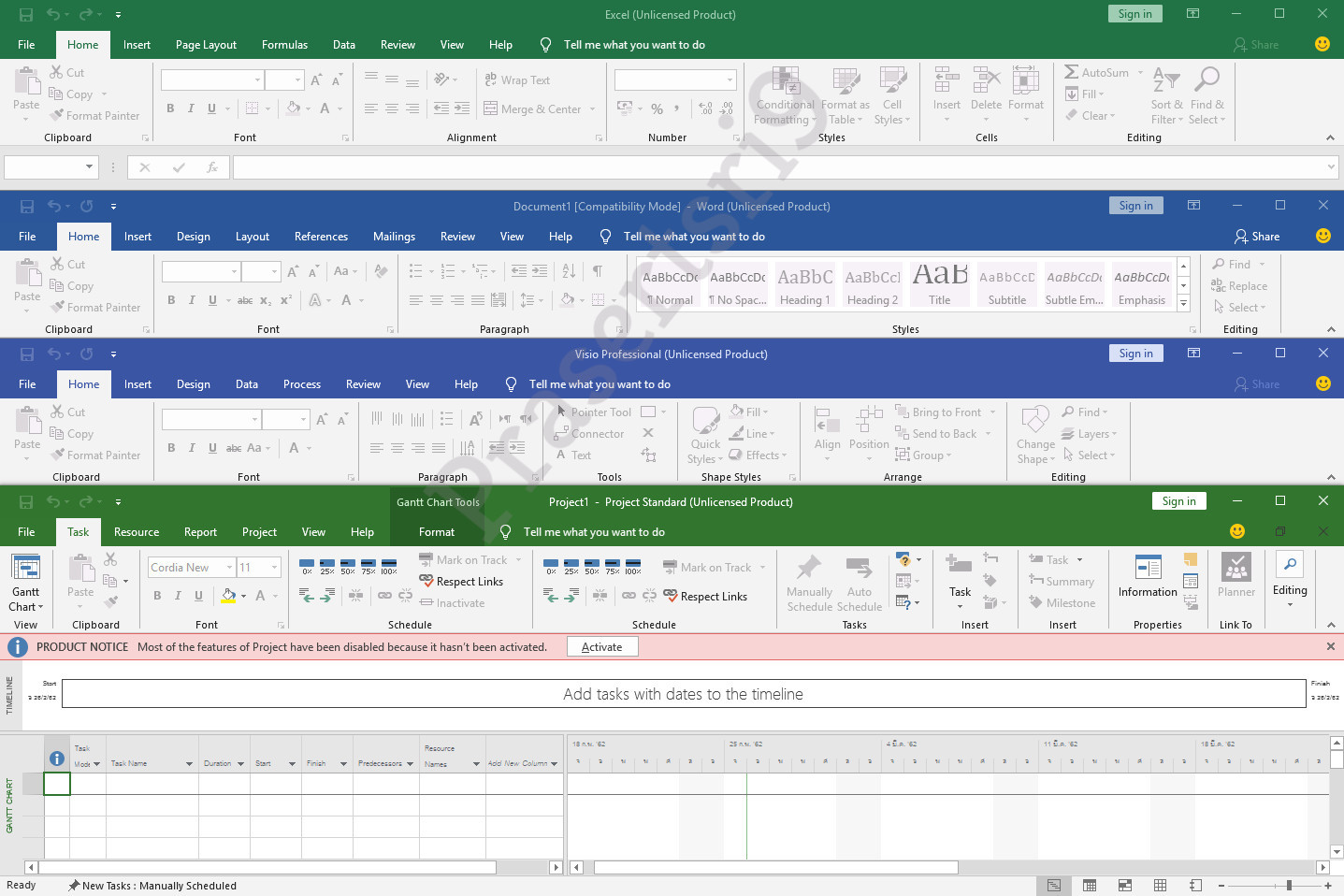Apply Heading 1 style in Word
Screen dimensions: 1344x896
click(804, 285)
